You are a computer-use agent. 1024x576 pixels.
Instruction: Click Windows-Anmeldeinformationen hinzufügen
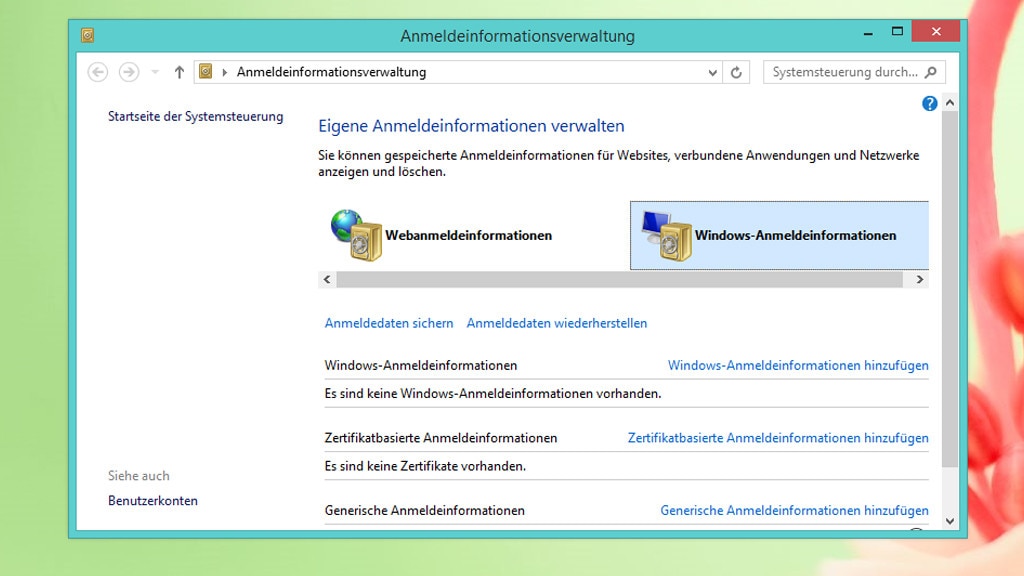[798, 366]
